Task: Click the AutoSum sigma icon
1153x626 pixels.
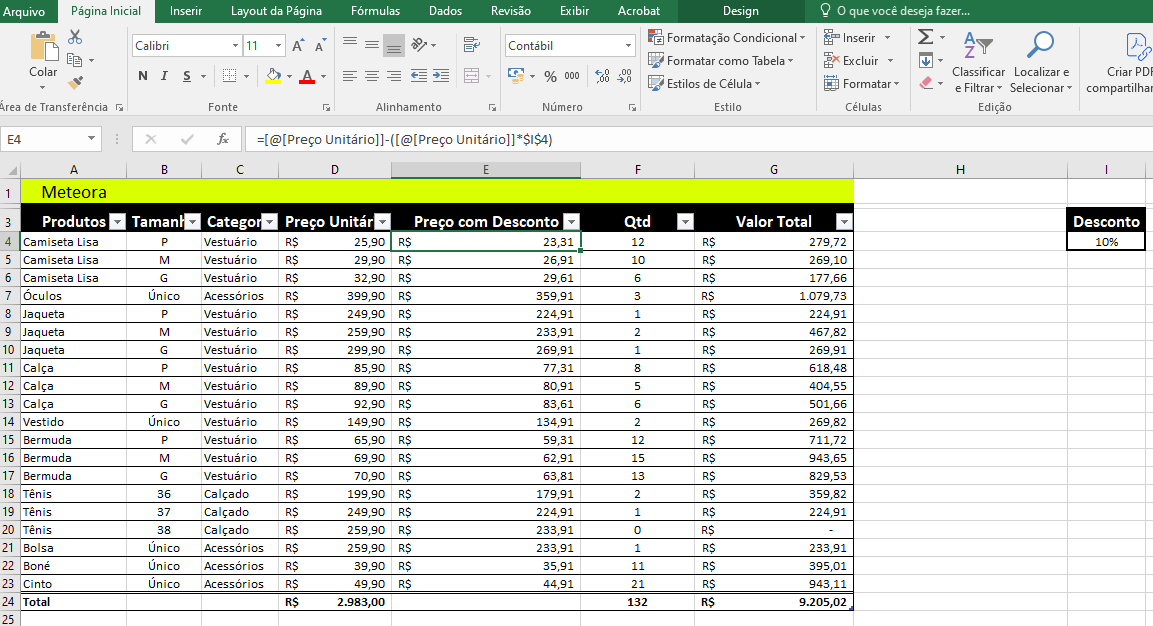Action: pos(925,37)
